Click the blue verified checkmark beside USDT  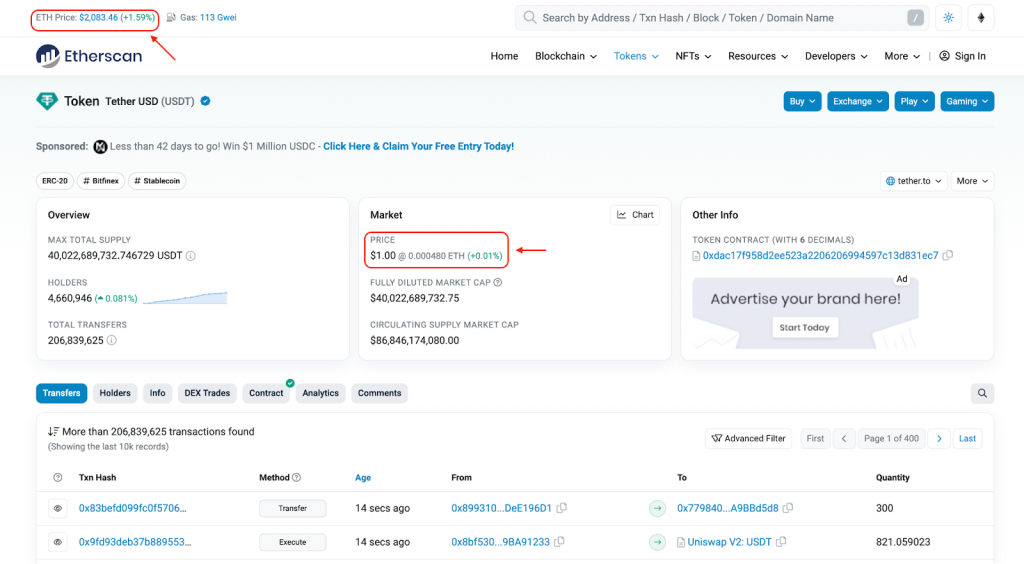tap(205, 101)
